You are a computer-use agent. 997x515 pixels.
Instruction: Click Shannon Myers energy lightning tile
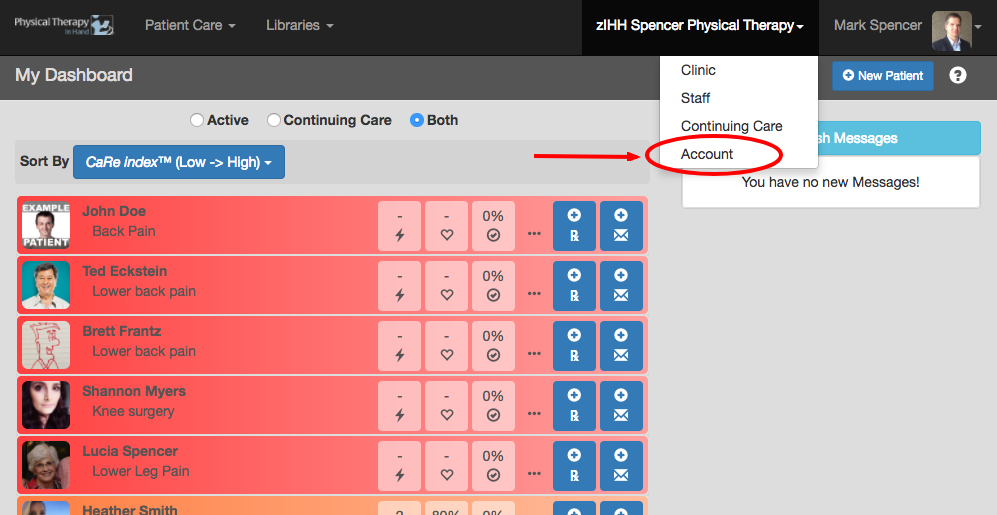click(399, 406)
